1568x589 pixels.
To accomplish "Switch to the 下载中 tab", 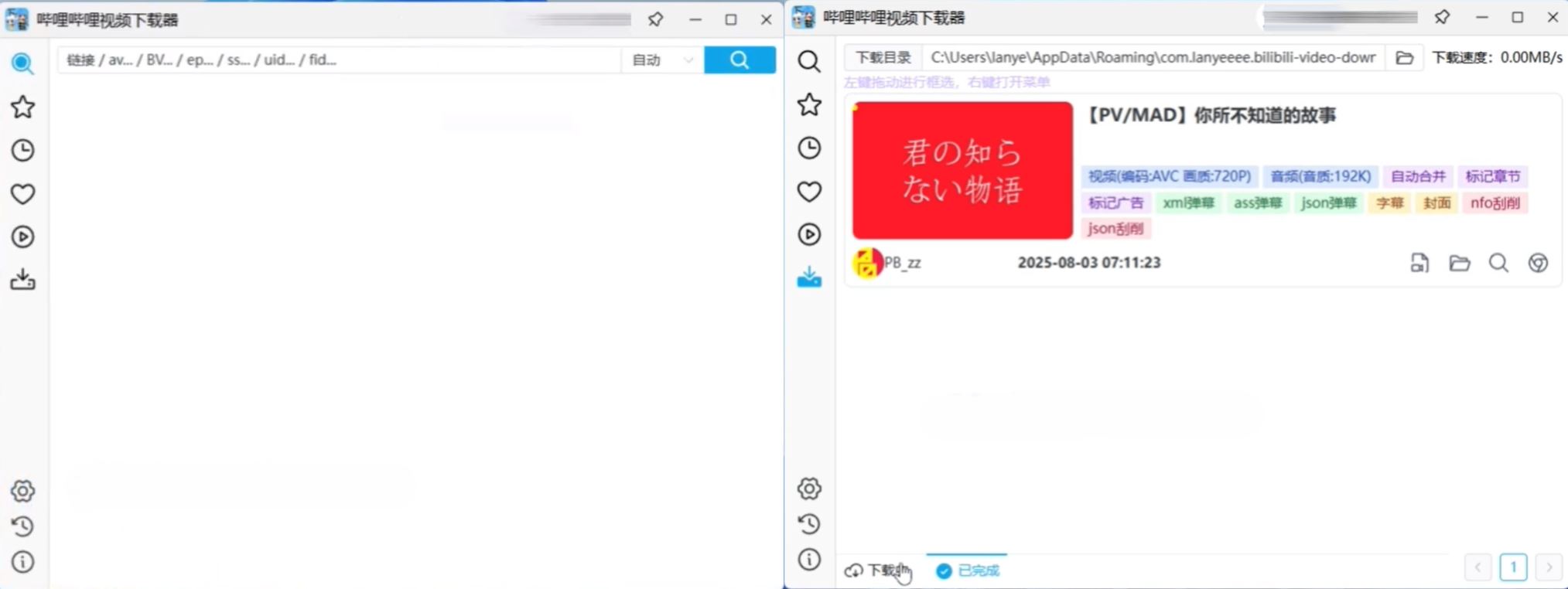I will [878, 570].
